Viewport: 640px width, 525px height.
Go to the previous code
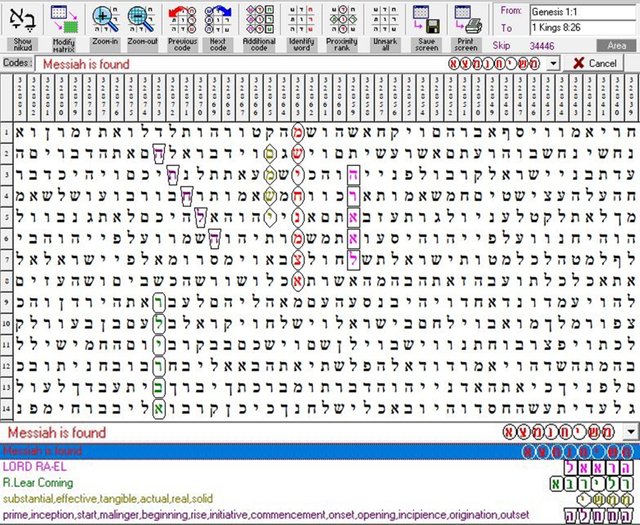183,20
